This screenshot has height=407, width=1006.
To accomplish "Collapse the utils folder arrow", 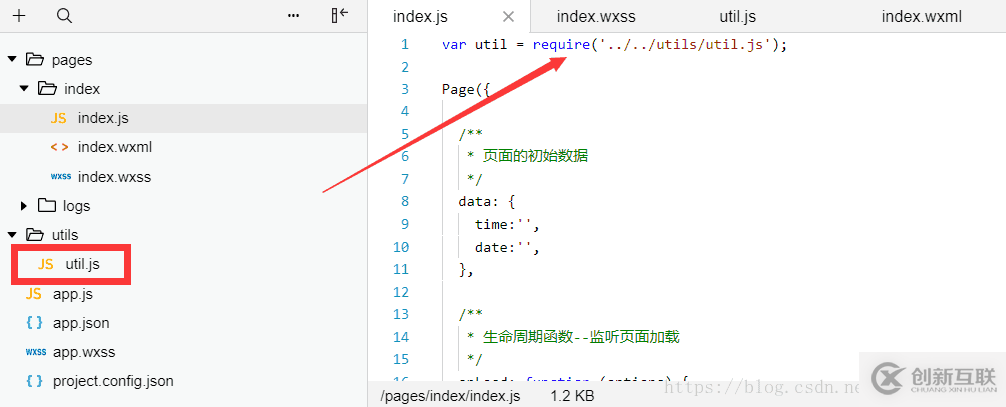I will tap(11, 235).
